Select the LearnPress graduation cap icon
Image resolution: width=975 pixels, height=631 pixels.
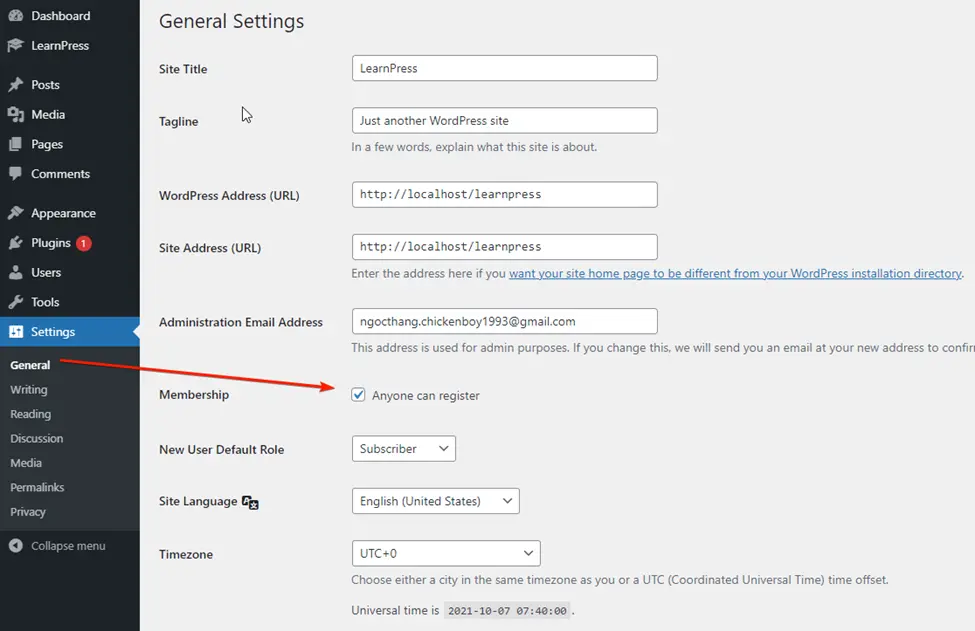[x=16, y=45]
